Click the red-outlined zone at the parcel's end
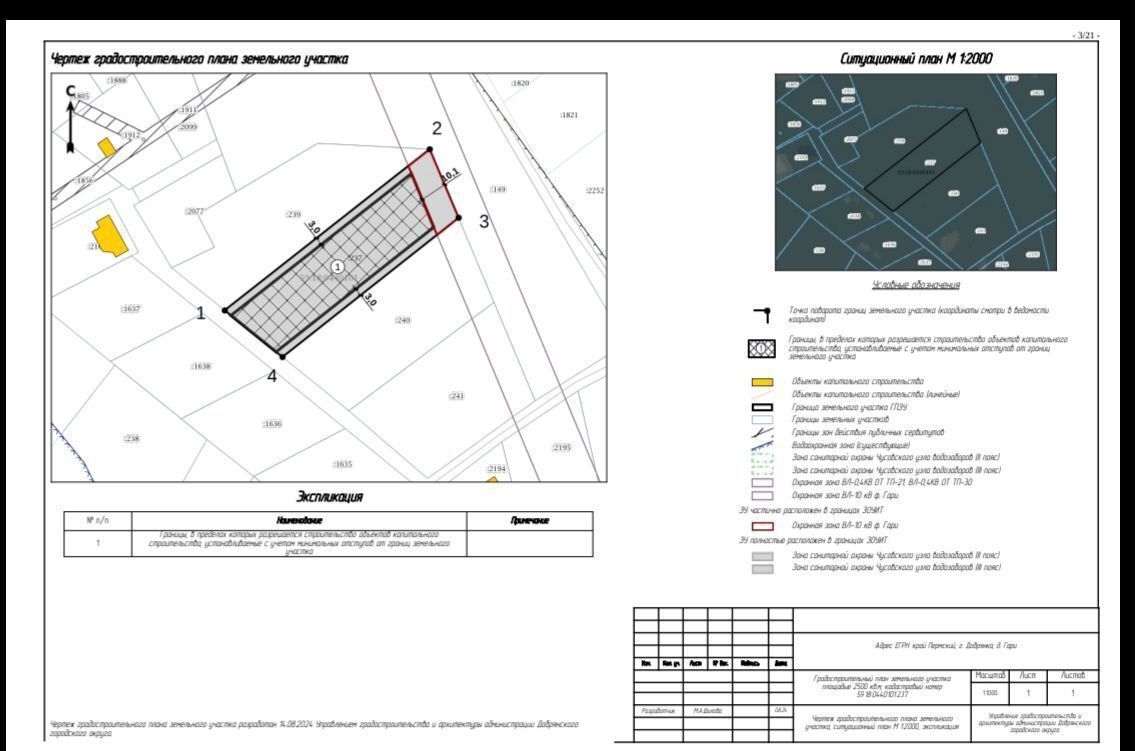This screenshot has height=751, width=1135. coord(434,191)
